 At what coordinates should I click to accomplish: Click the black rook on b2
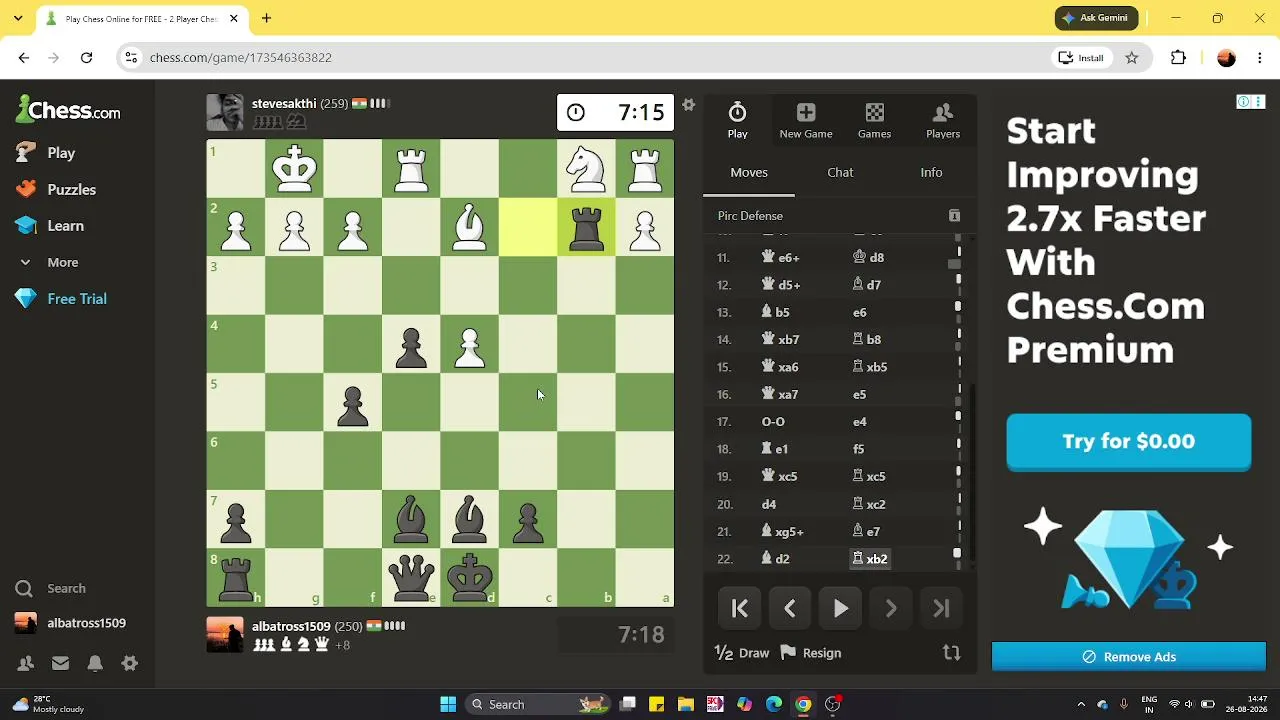[586, 228]
